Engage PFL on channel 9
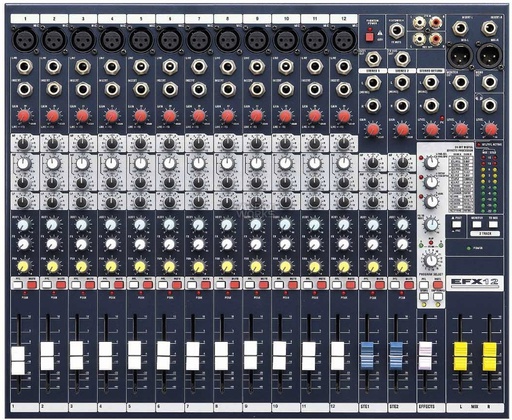The height and width of the screenshot is (420, 512). [250, 285]
